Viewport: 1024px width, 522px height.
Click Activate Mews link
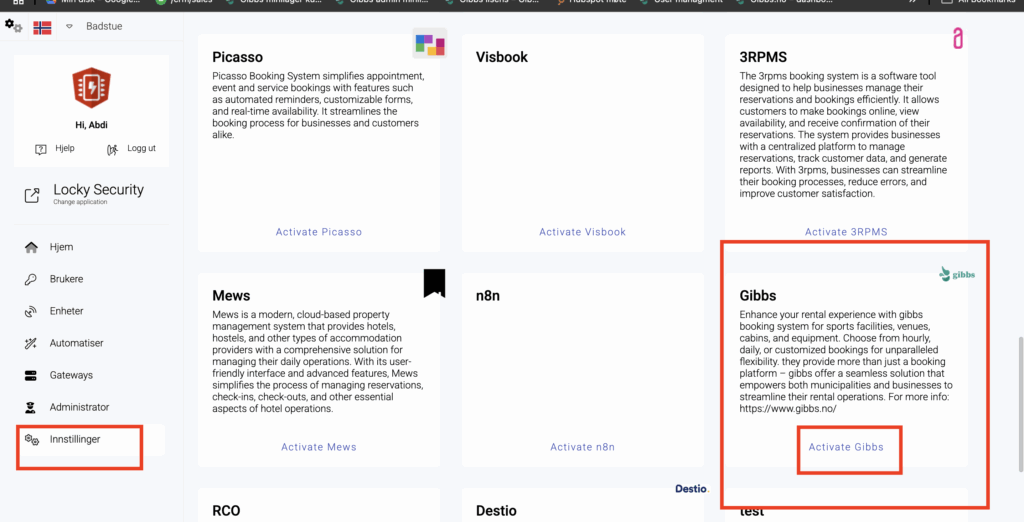319,447
